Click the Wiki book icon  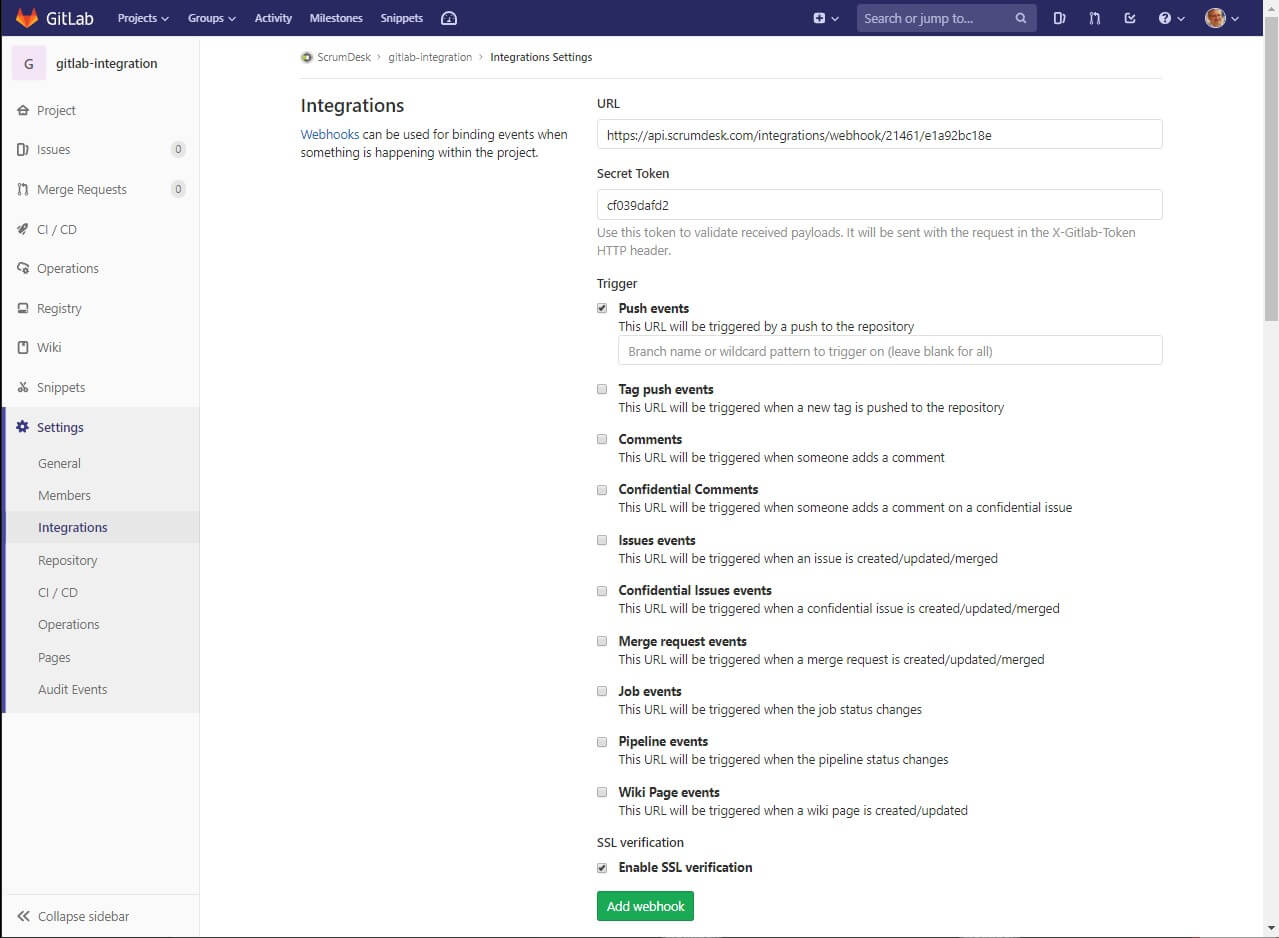pos(23,347)
